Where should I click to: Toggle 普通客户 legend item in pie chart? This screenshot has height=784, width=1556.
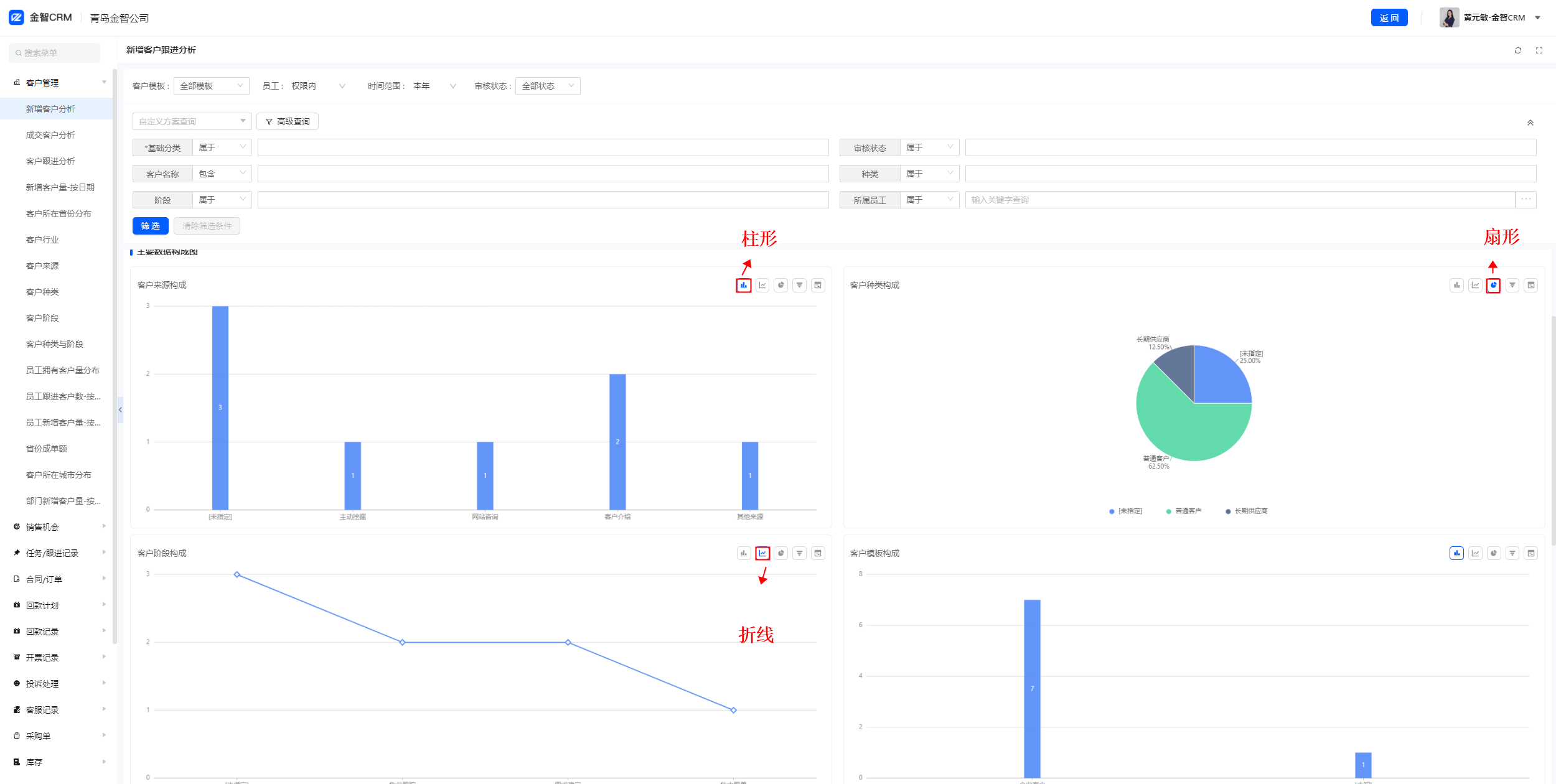click(x=1183, y=511)
